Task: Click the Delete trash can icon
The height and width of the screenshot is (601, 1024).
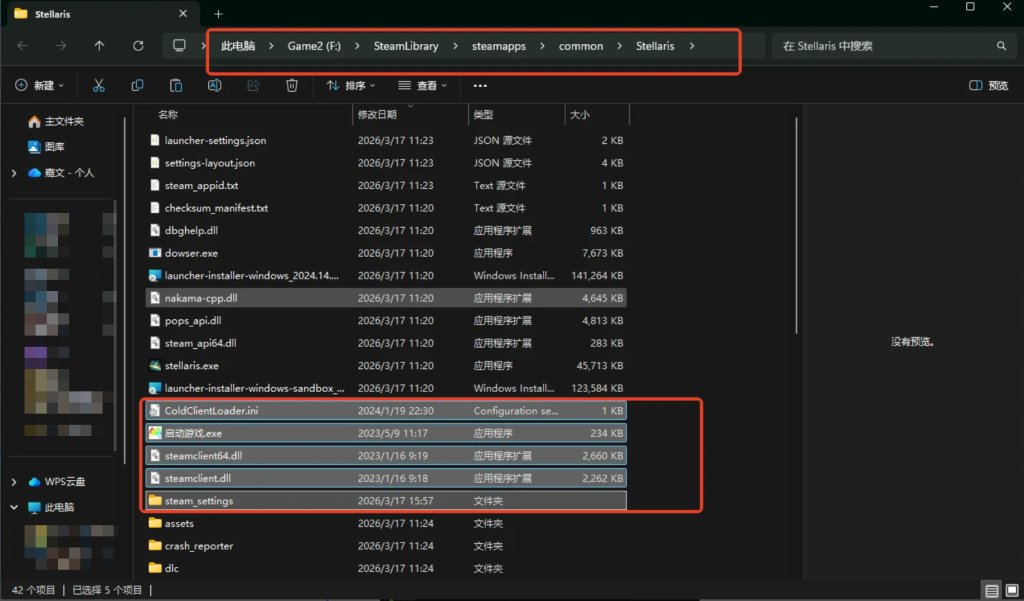Action: pyautogui.click(x=291, y=86)
